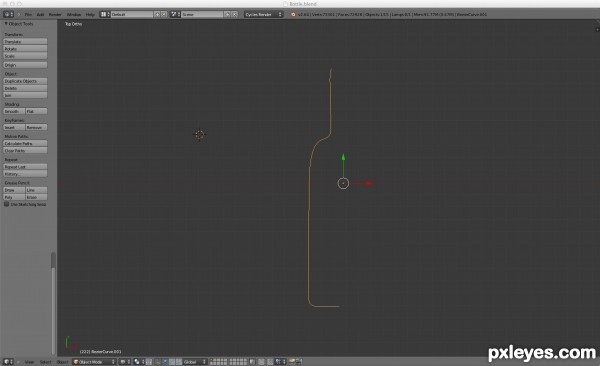Click the viewport shading selector icon
This screenshot has height=366, width=600.
tap(124, 361)
